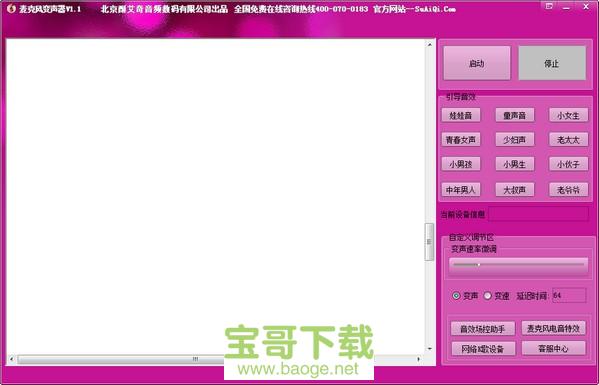This screenshot has width=599, height=385.
Task: Click the 启动 start button
Action: point(476,63)
